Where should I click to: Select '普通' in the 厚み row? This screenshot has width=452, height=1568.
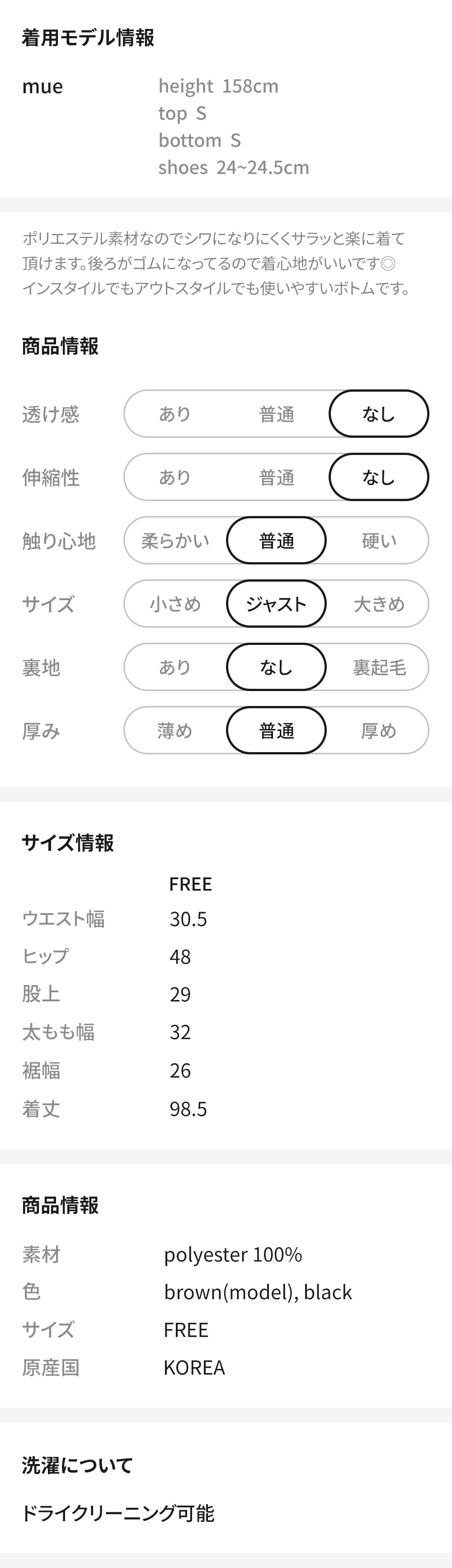click(277, 730)
